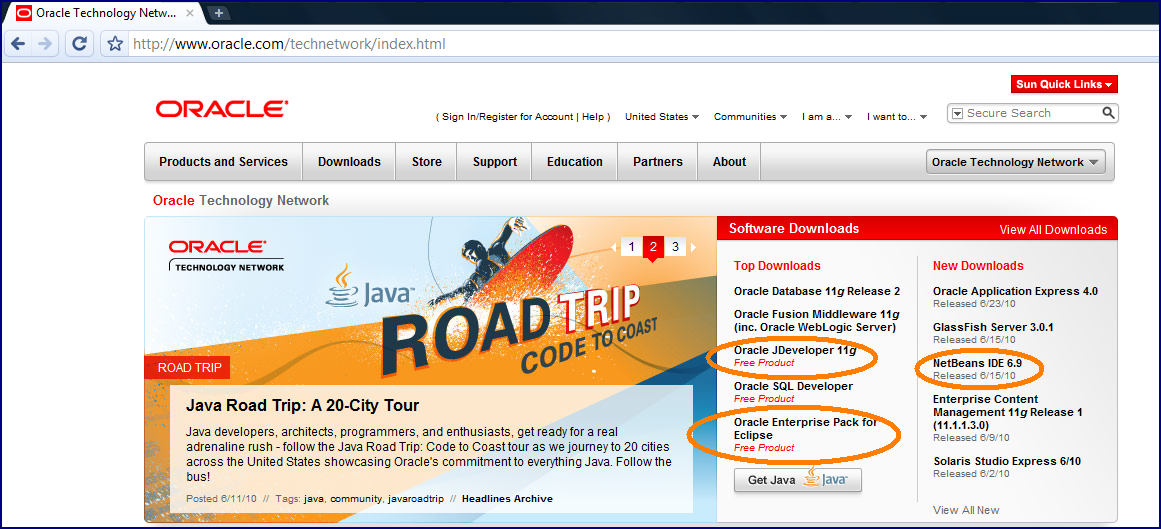Go to previous slide with left arrow
1161x529 pixels.
(x=613, y=247)
